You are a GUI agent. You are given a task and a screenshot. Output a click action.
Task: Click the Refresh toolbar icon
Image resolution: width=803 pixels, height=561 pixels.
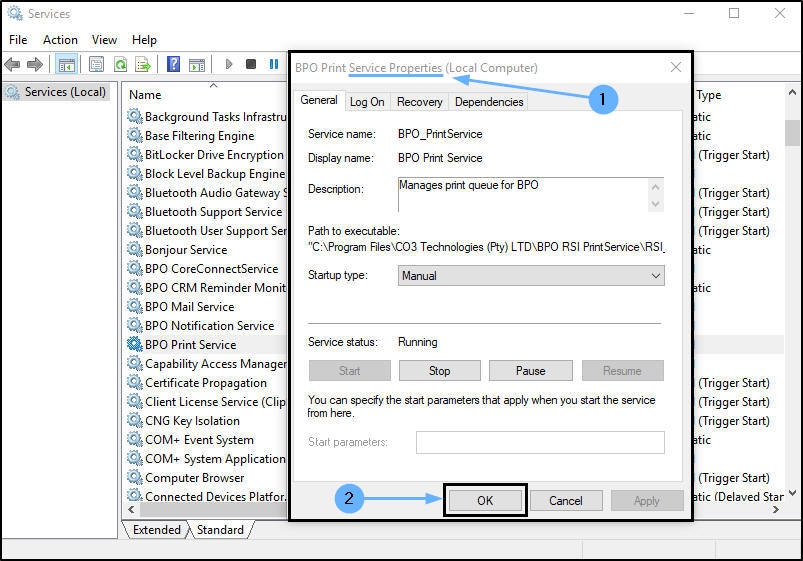tap(120, 65)
